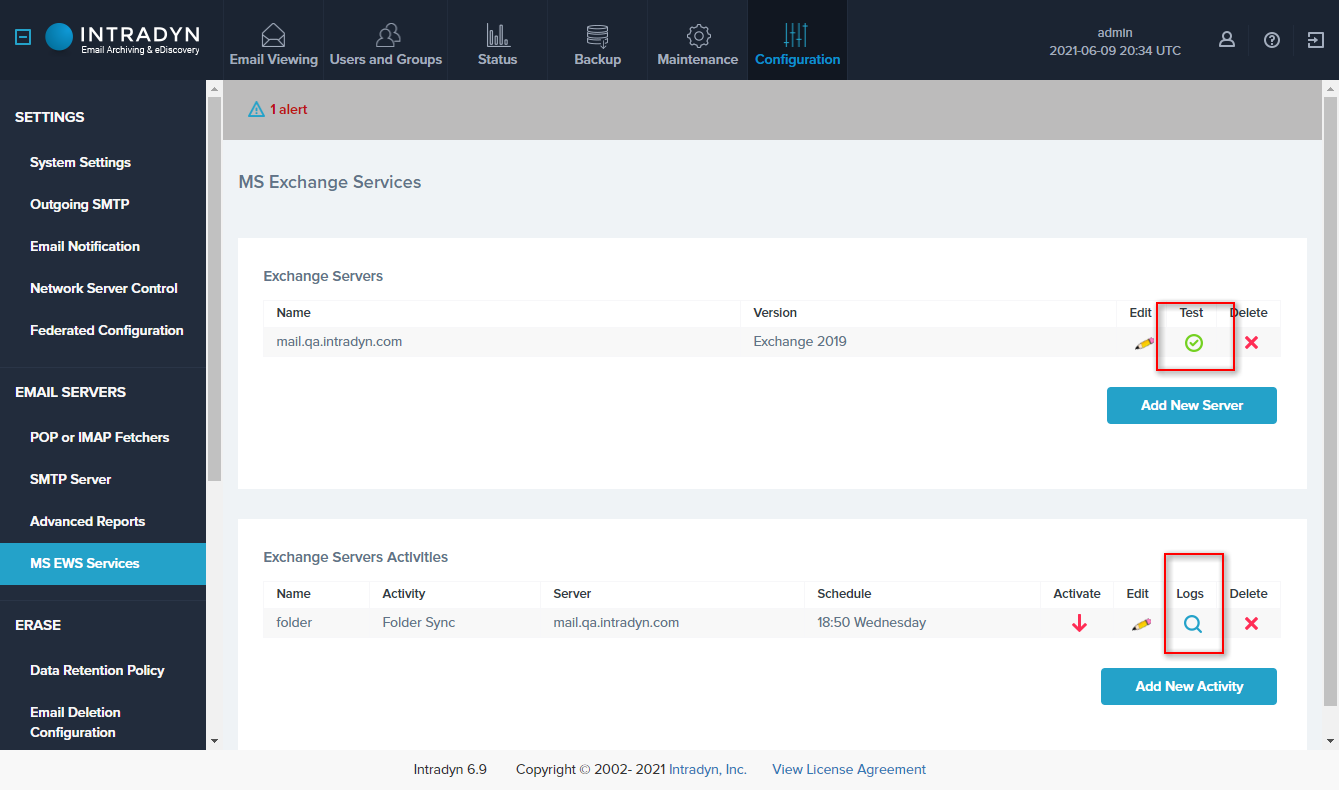Open the user profile icon
The height and width of the screenshot is (790, 1339).
[x=1226, y=40]
